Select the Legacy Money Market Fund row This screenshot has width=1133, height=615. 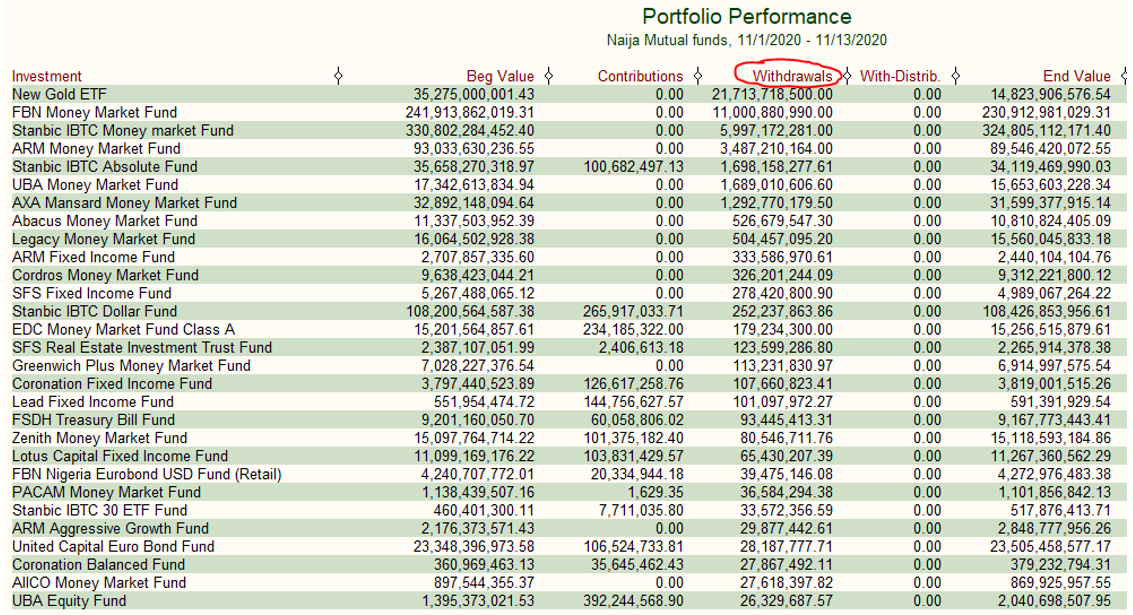tap(569, 238)
